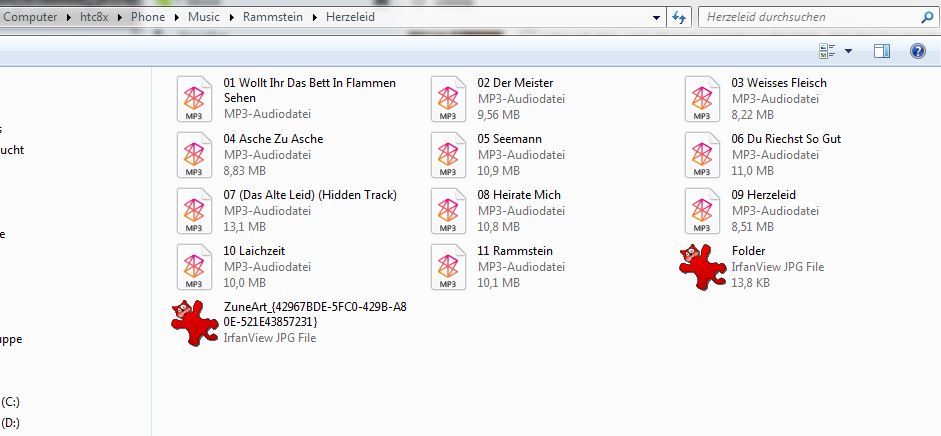Click the refresh icon next to the address bar
This screenshot has height=436, width=941.
[x=679, y=17]
